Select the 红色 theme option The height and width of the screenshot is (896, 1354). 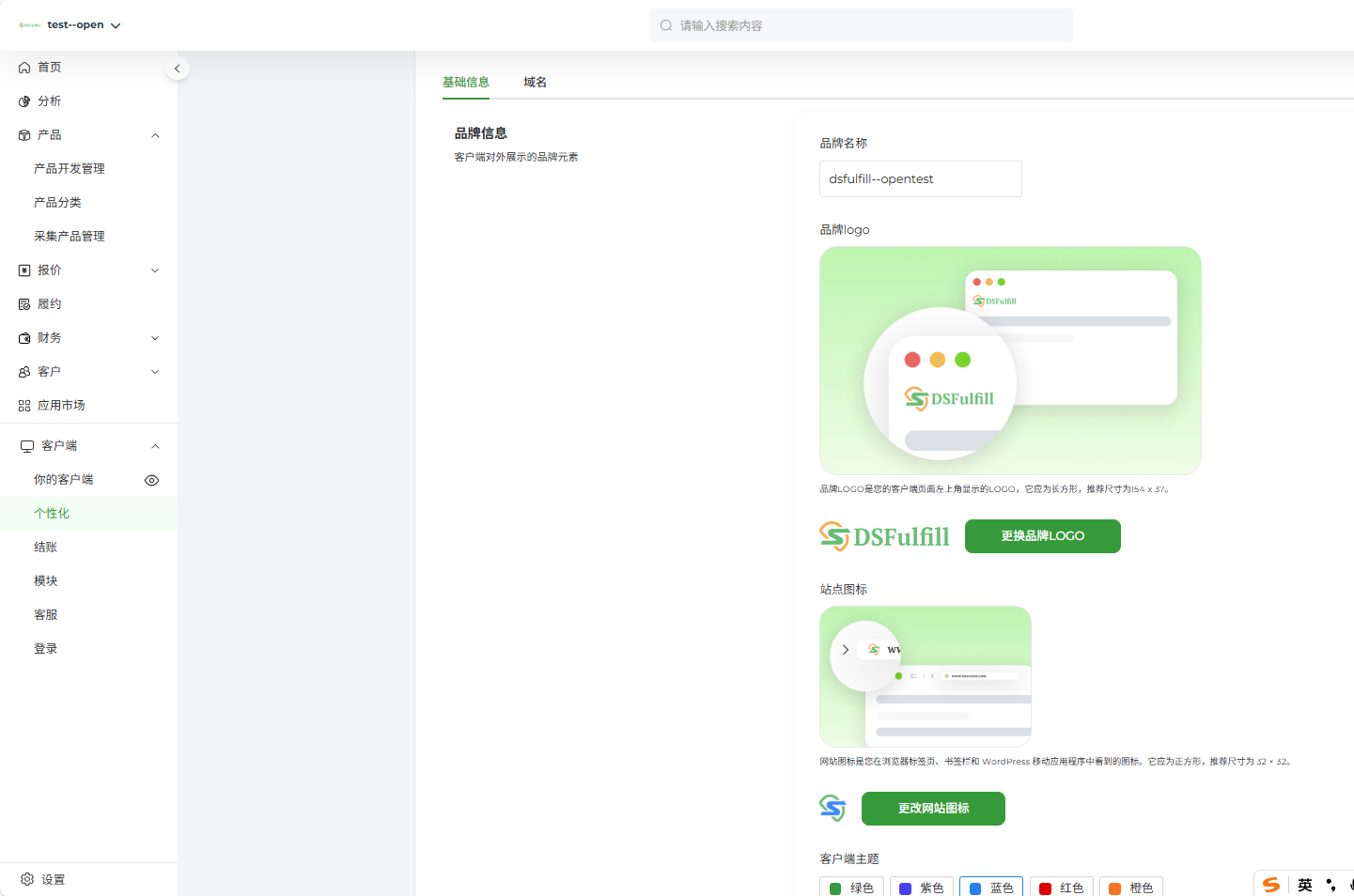(1061, 887)
